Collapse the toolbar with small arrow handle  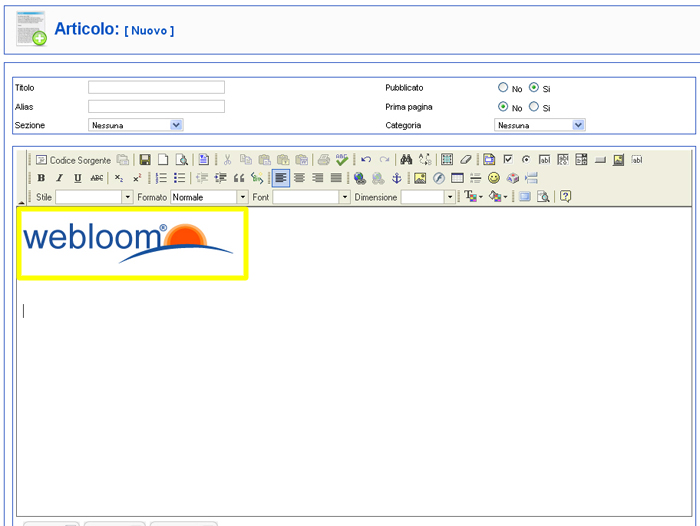point(21,203)
